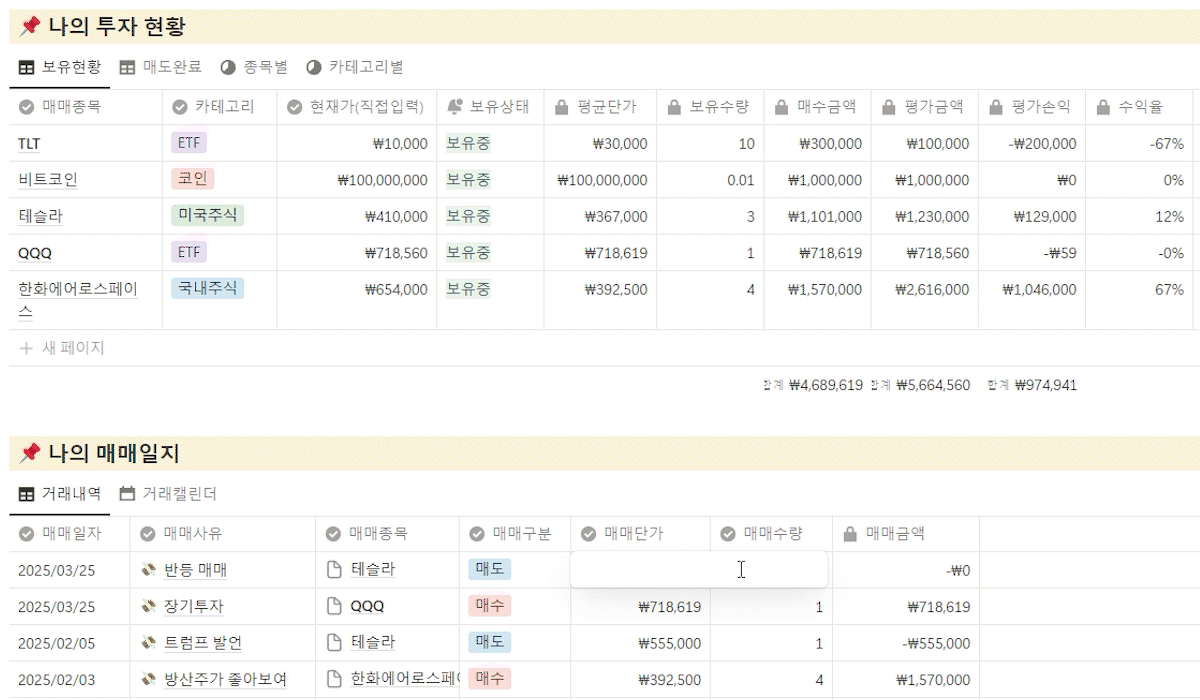1200x700 pixels.
Task: Click the 국내주식 category tag
Action: point(207,288)
